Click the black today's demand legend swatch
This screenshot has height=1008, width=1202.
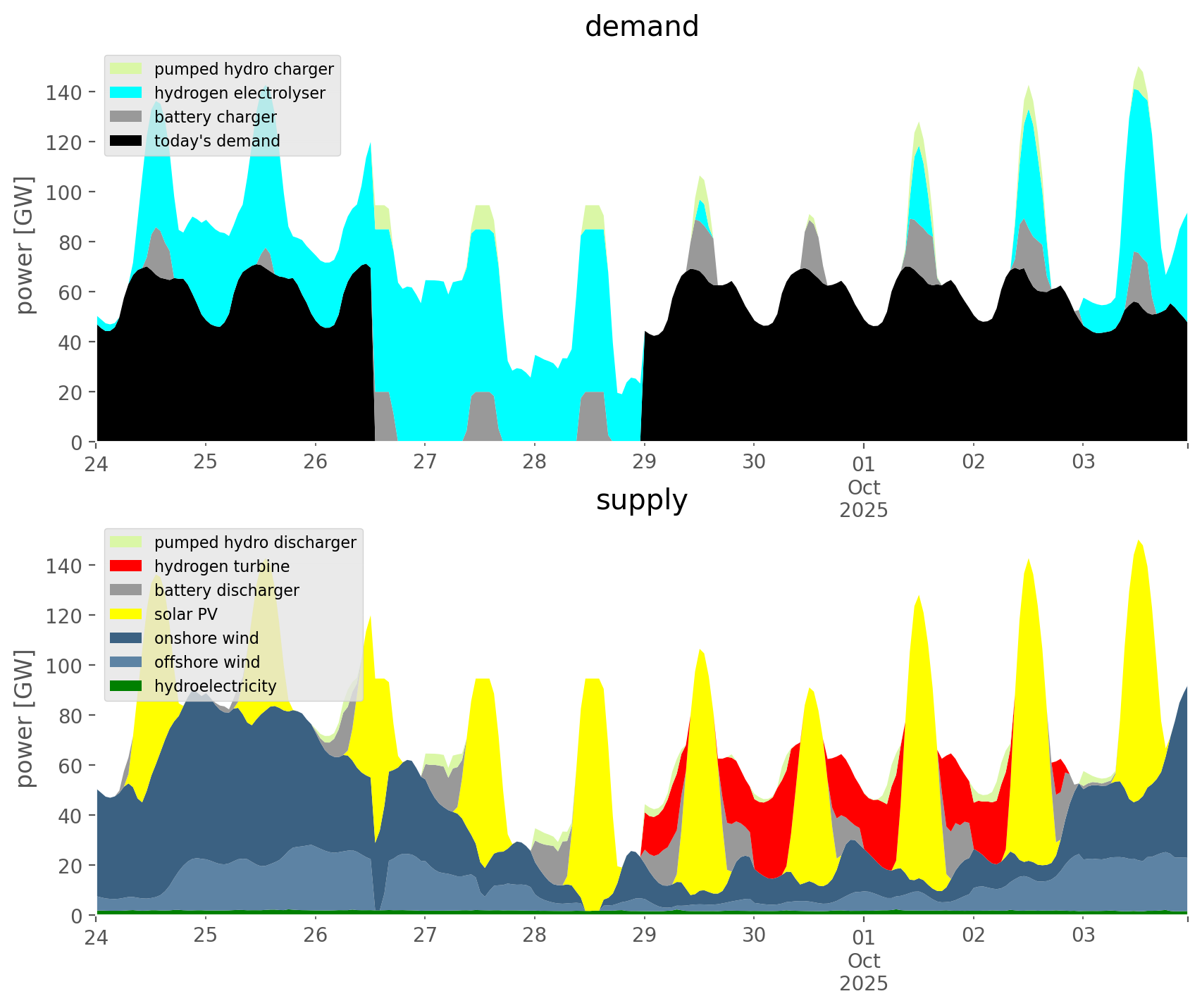pos(127,141)
